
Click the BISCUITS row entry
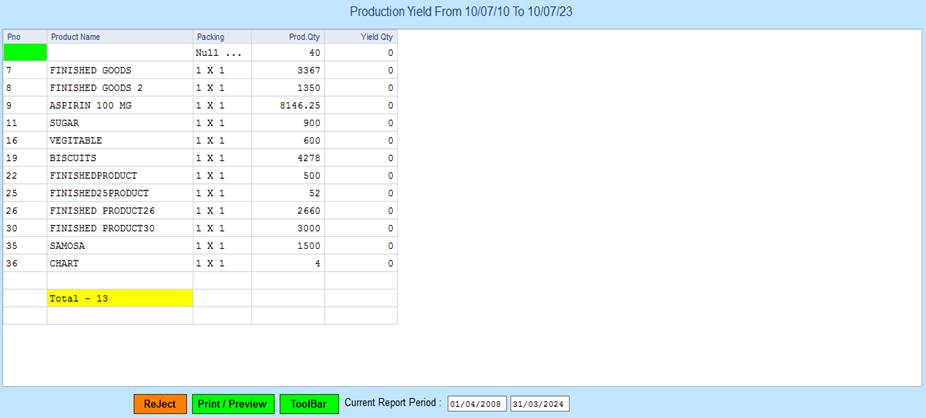point(119,158)
